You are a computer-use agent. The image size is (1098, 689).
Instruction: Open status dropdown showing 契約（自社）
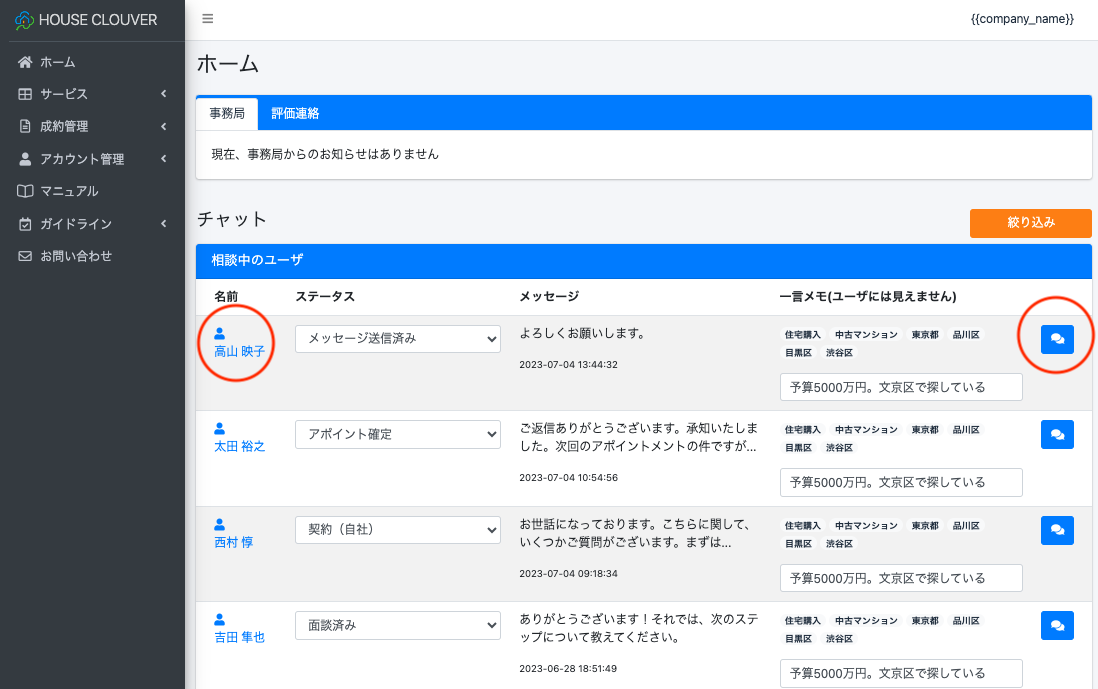397,530
